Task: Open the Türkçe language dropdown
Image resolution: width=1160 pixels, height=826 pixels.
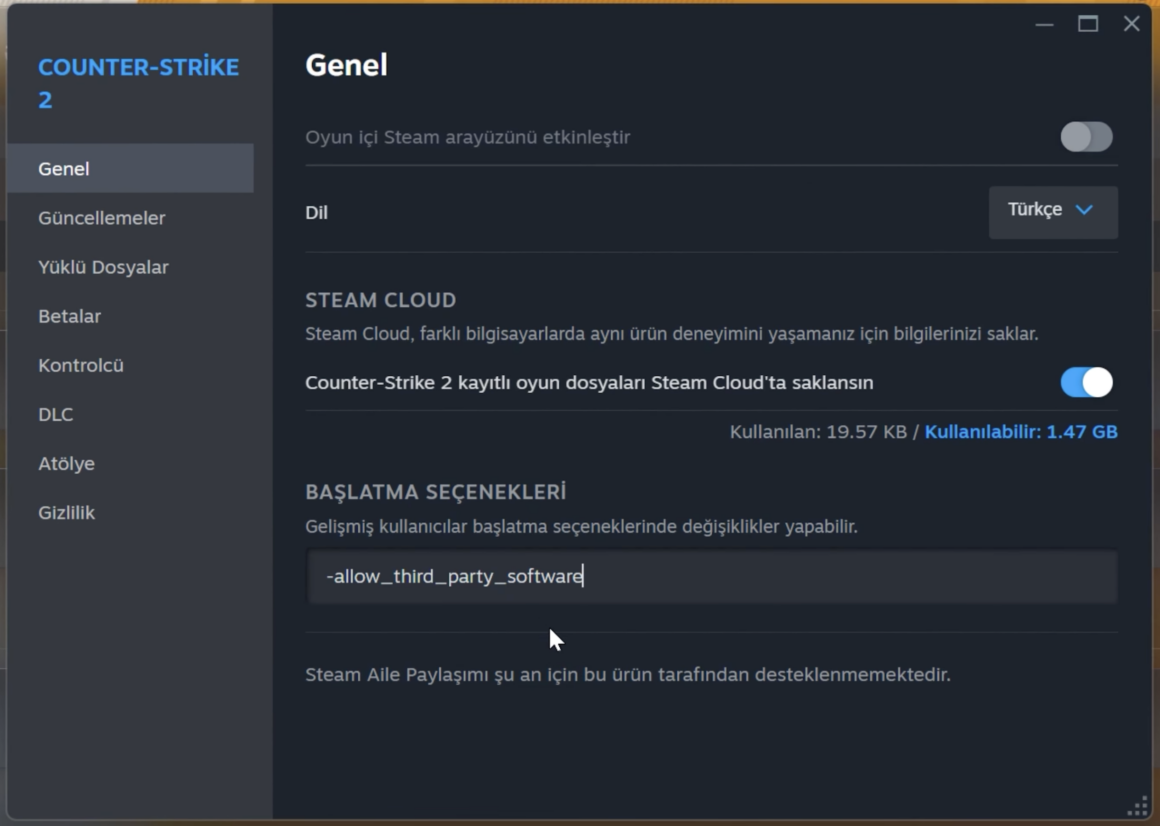Action: coord(1053,212)
